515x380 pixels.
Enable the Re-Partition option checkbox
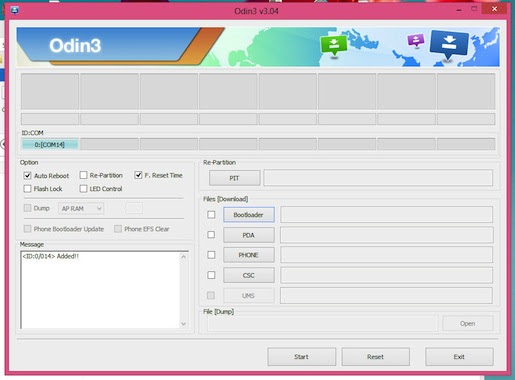(83, 175)
